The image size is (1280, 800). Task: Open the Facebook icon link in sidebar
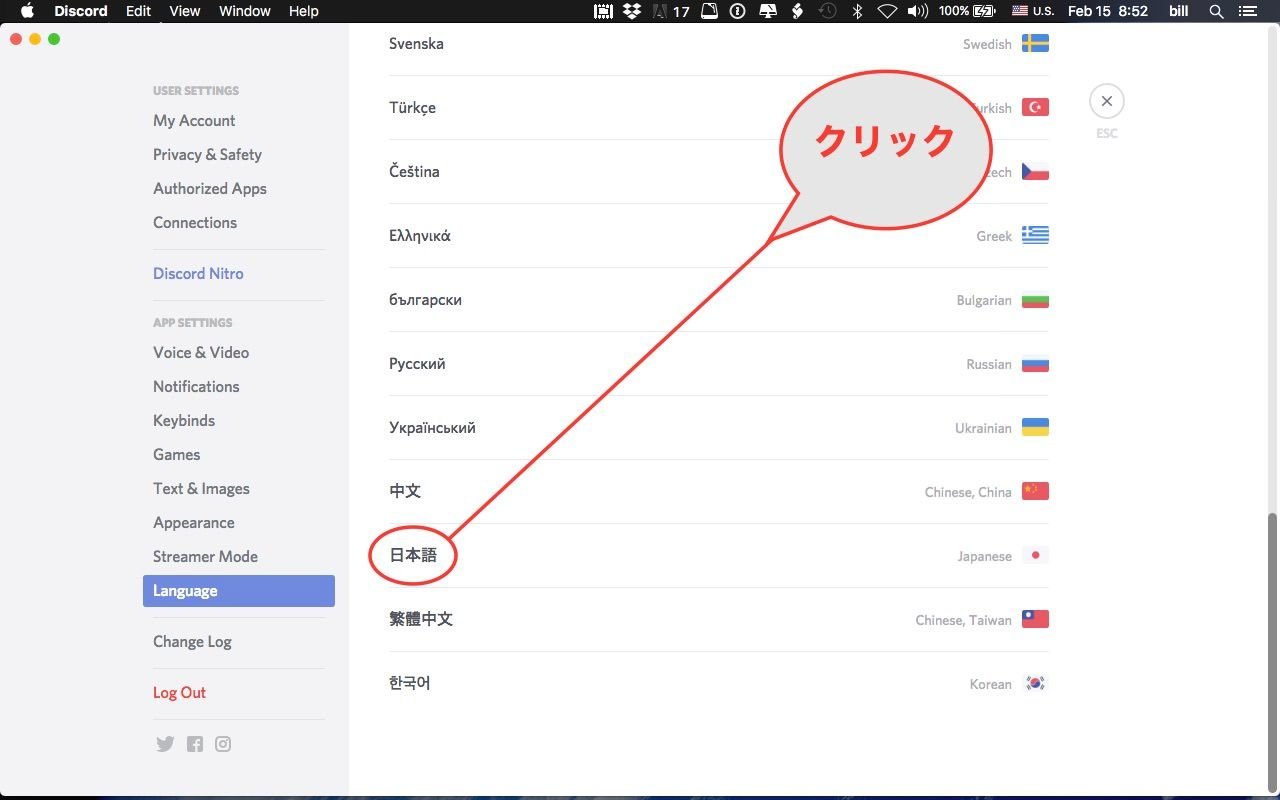pos(195,744)
